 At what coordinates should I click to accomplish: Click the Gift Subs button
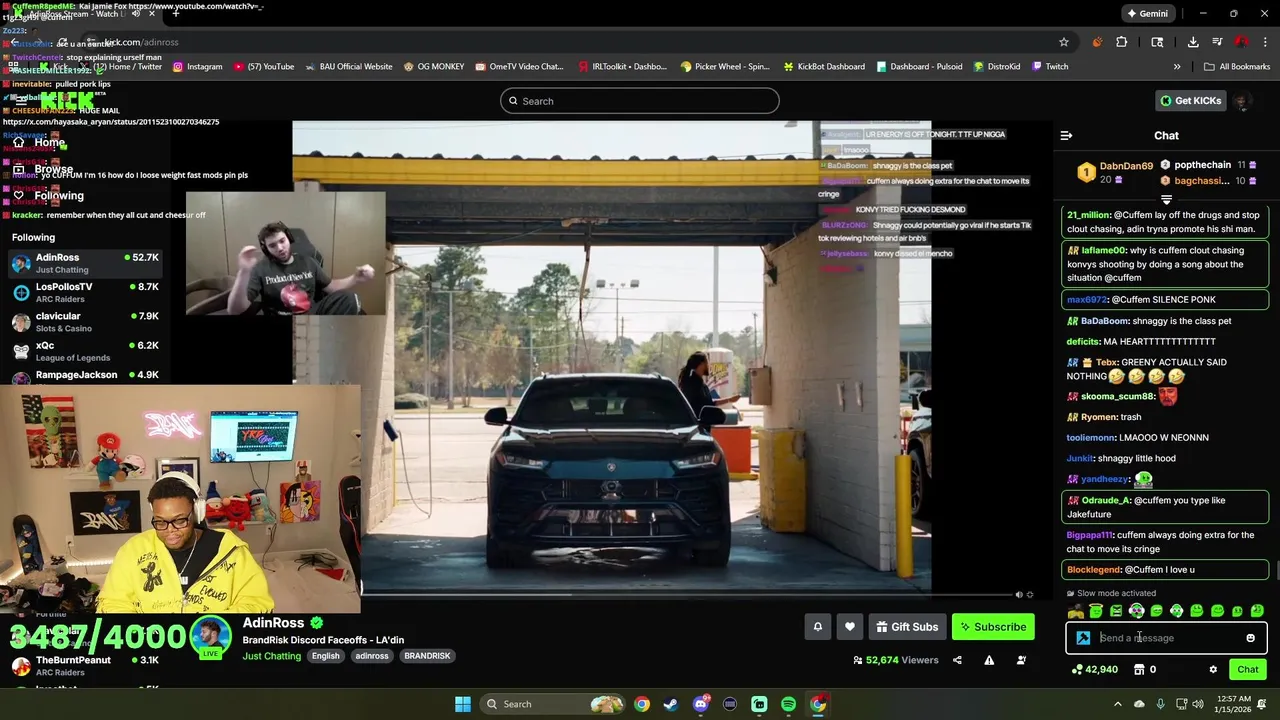[x=907, y=627]
